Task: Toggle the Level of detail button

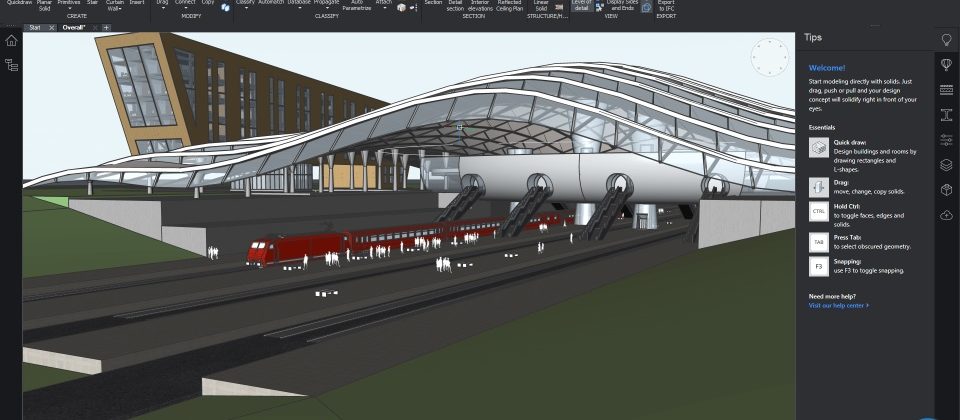Action: click(x=581, y=5)
